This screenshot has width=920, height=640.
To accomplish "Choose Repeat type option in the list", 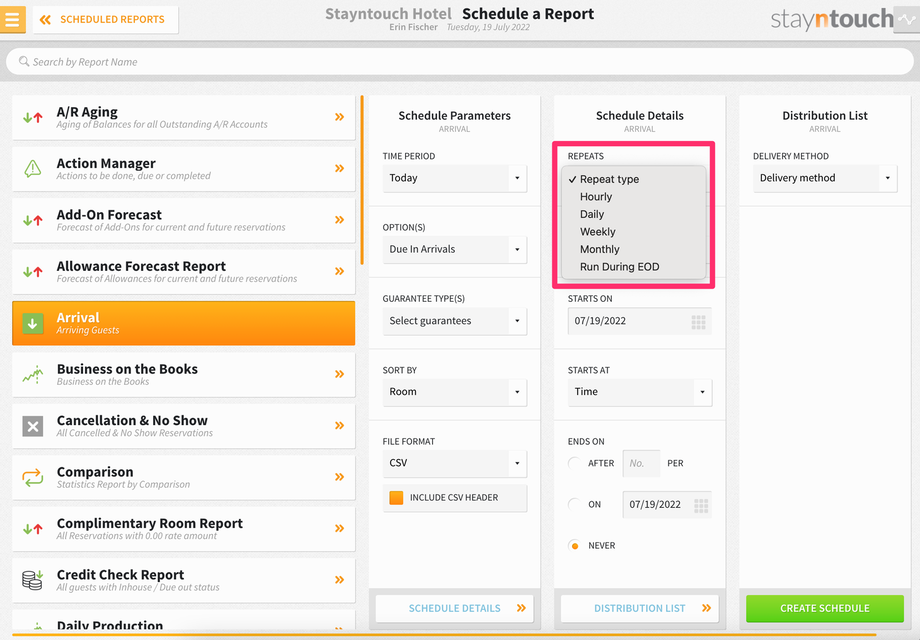I will pos(634,180).
